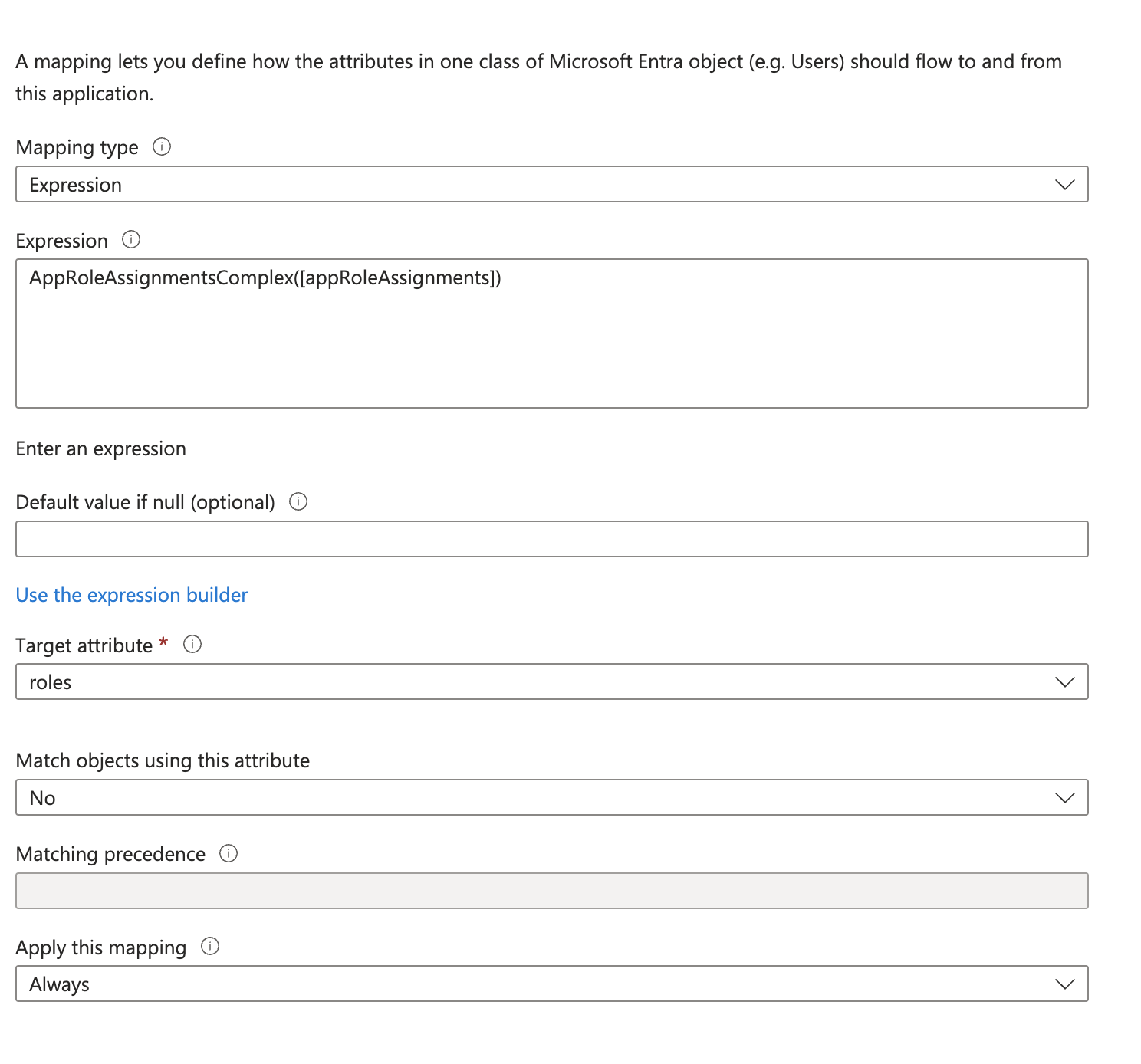1141x1064 pixels.
Task: Expand the Target attribute roles dropdown
Action: click(x=551, y=682)
